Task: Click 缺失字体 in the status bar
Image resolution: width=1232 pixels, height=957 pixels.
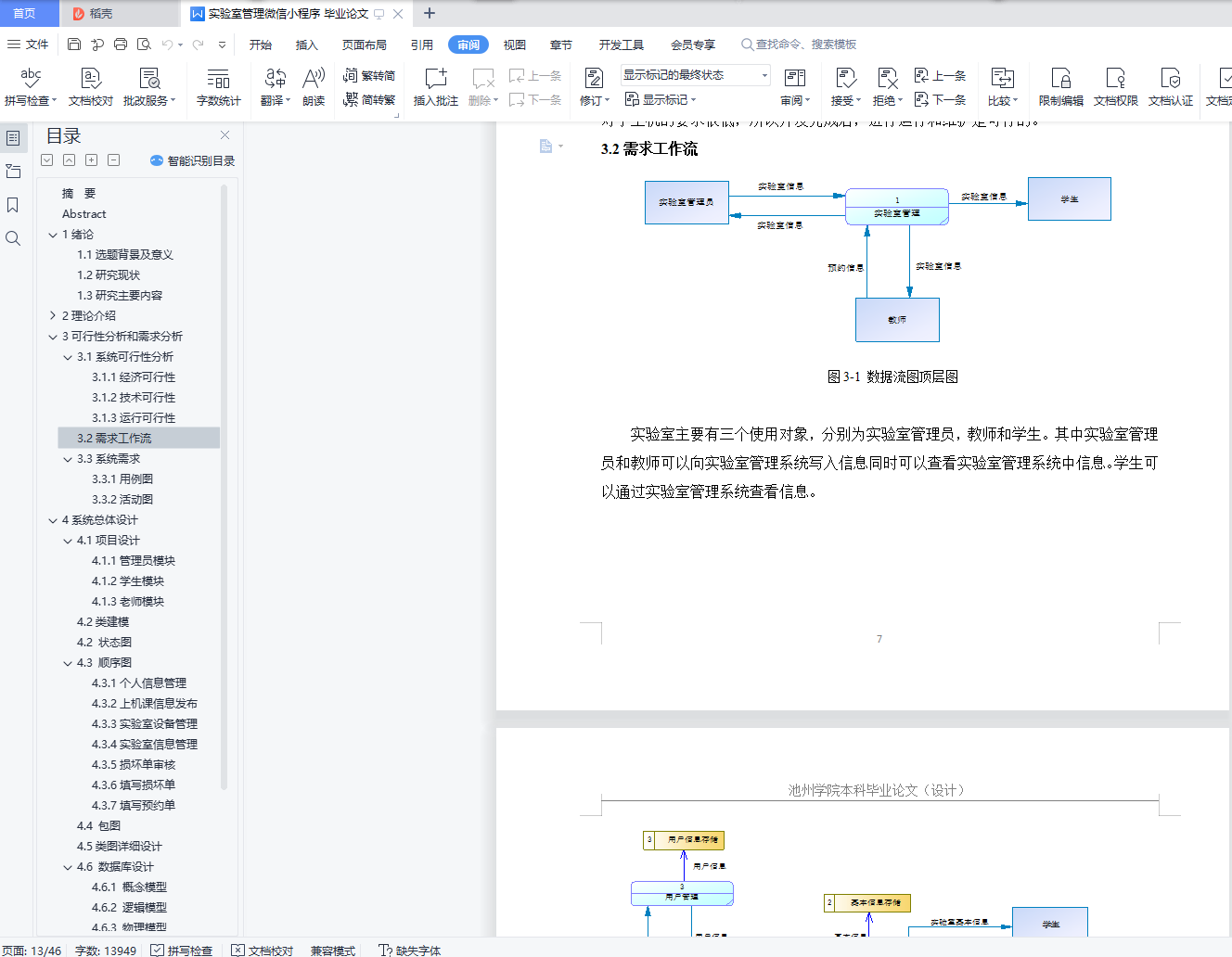Action: coord(410,951)
